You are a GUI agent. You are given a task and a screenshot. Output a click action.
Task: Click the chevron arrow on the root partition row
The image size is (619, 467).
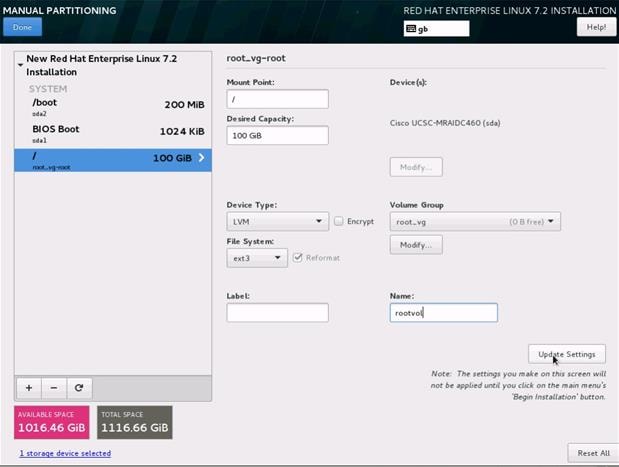(201, 158)
